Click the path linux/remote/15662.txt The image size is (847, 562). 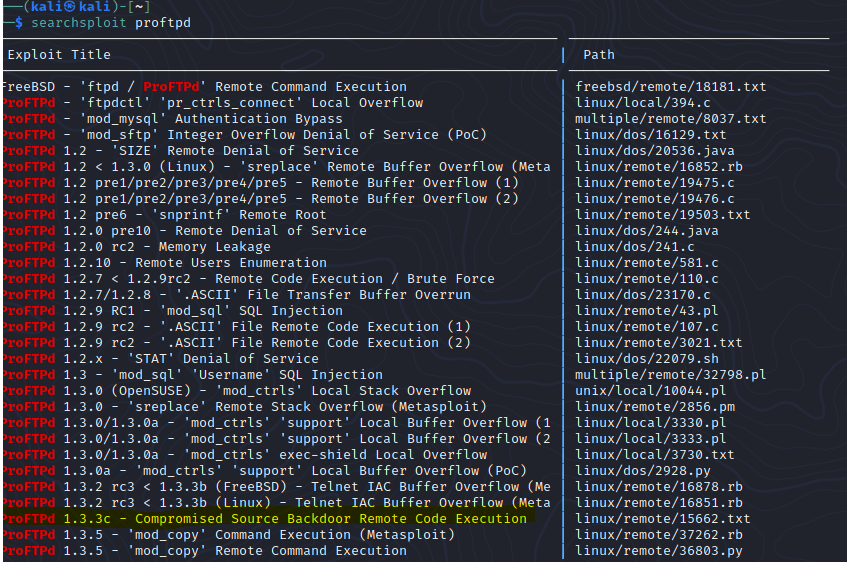tap(662, 519)
